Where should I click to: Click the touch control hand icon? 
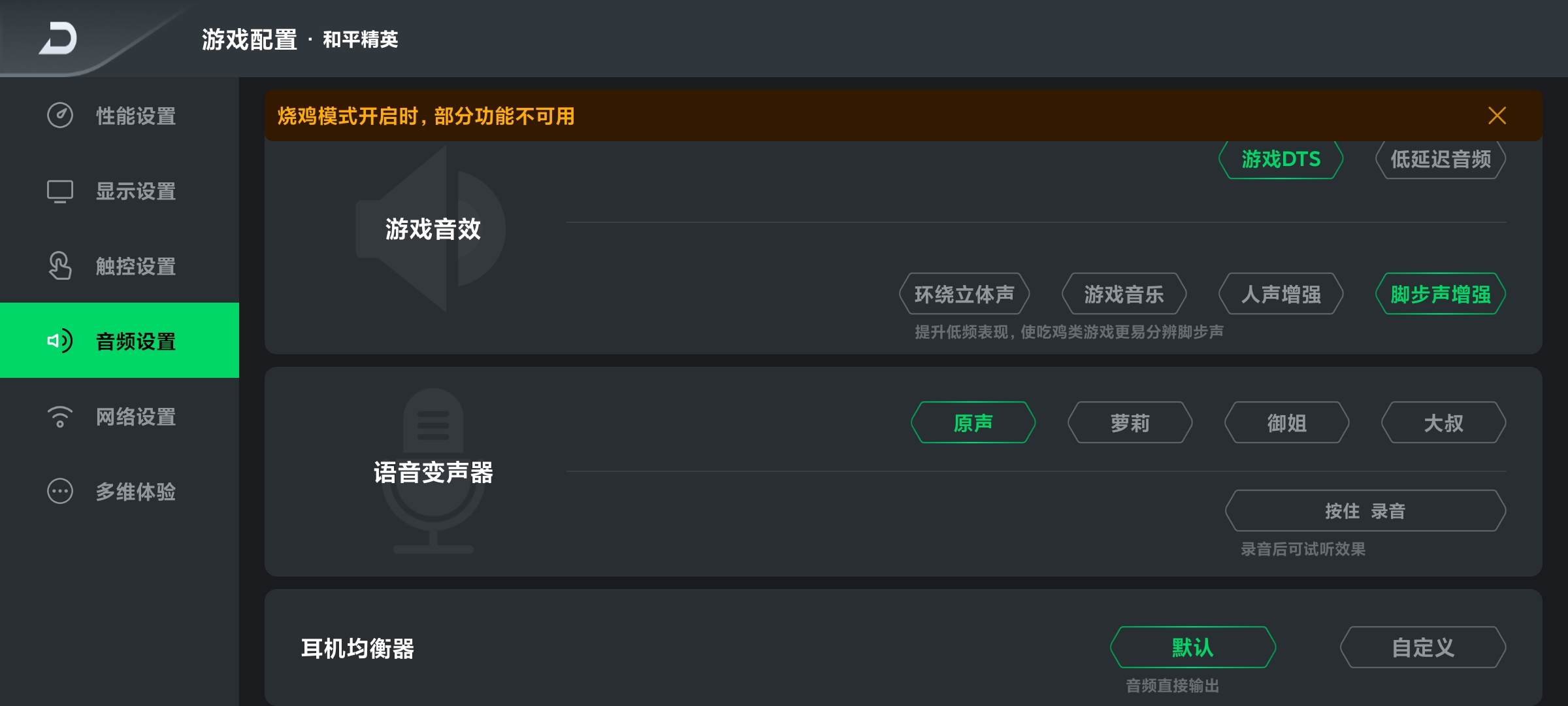[60, 266]
